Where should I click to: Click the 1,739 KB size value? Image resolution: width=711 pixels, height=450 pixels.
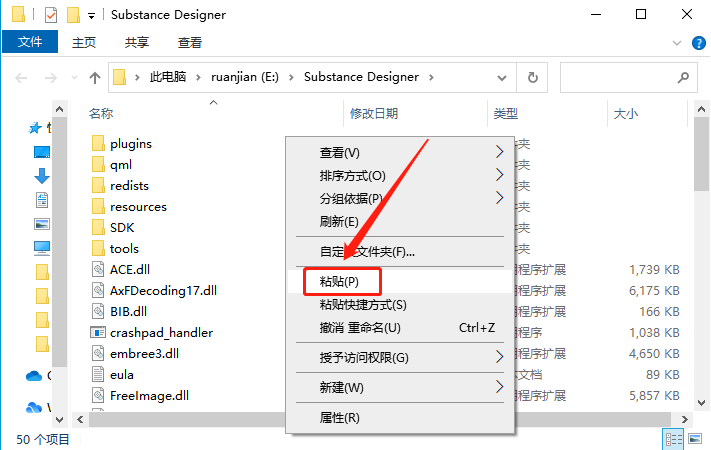coord(654,269)
